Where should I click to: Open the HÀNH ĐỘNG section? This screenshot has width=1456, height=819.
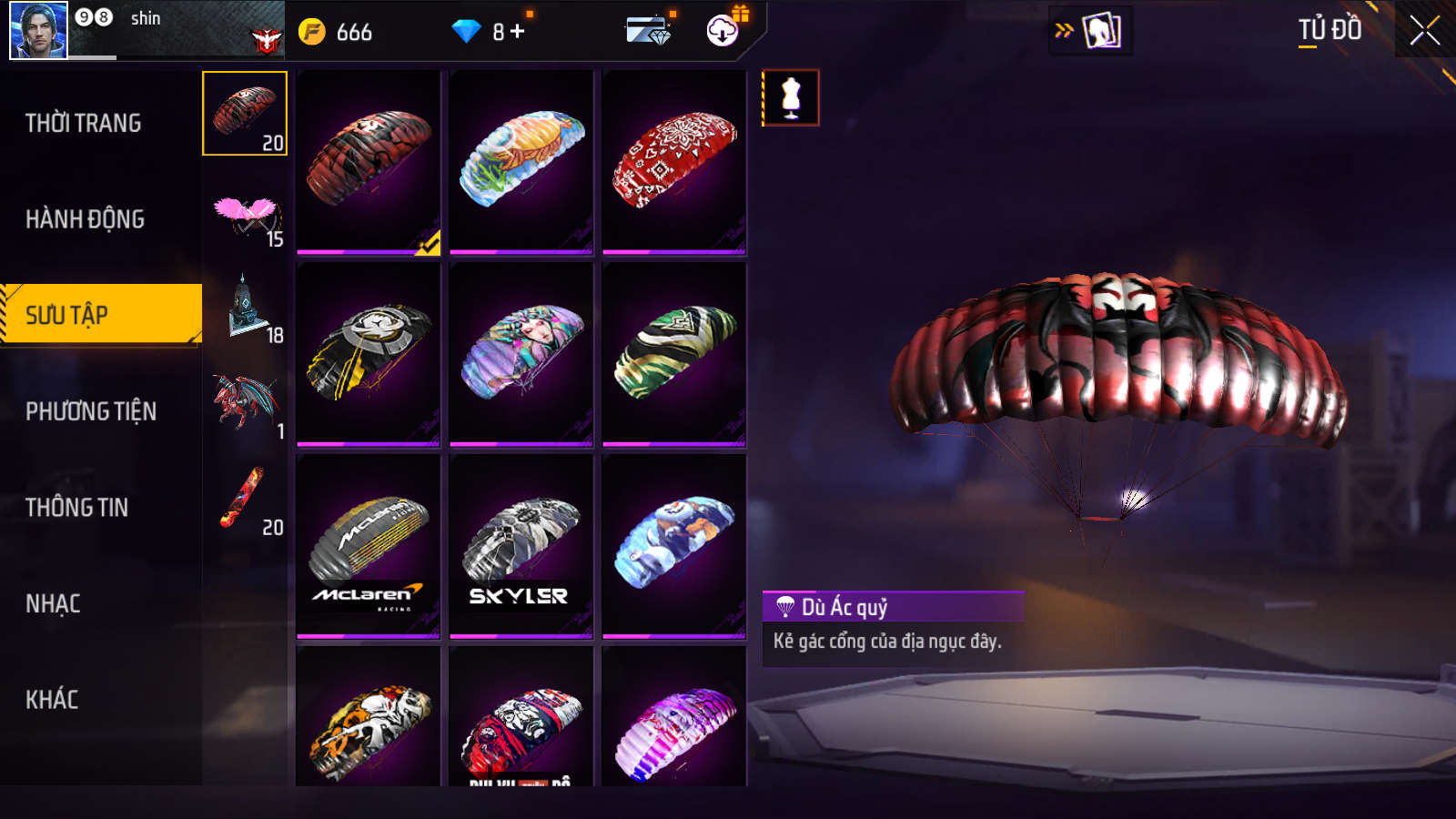coord(85,219)
